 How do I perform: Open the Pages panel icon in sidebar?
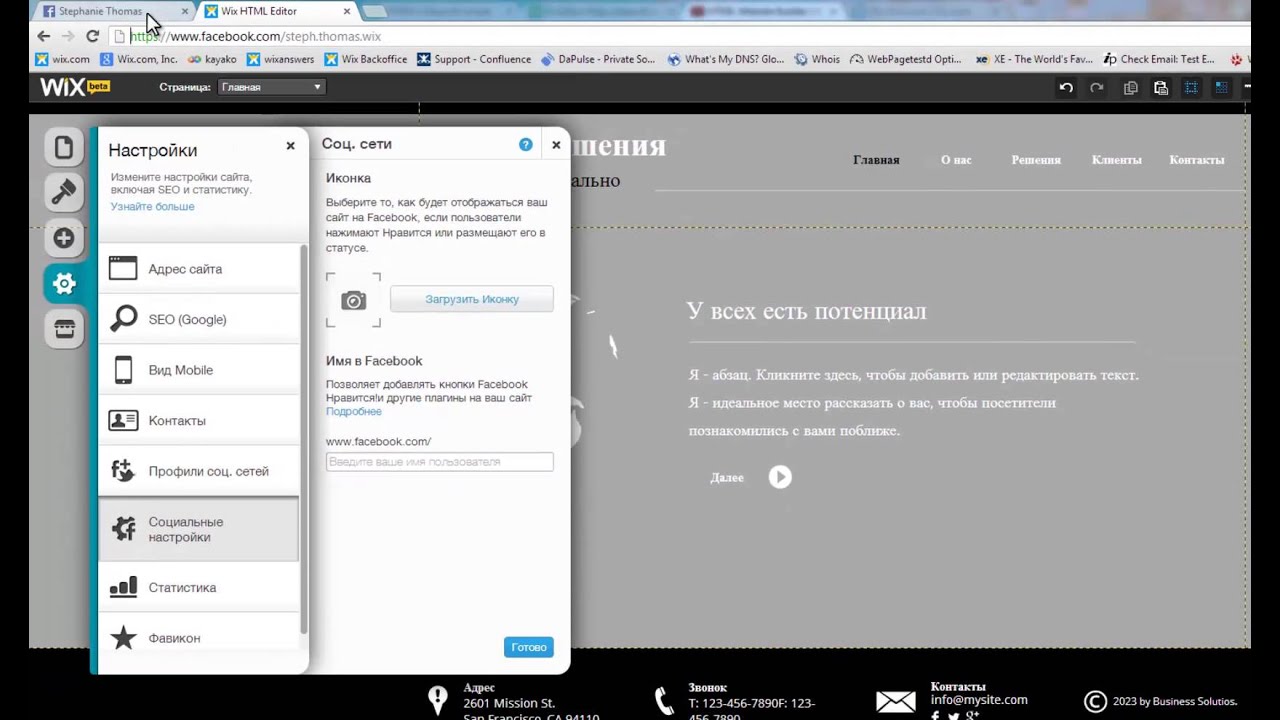point(64,148)
